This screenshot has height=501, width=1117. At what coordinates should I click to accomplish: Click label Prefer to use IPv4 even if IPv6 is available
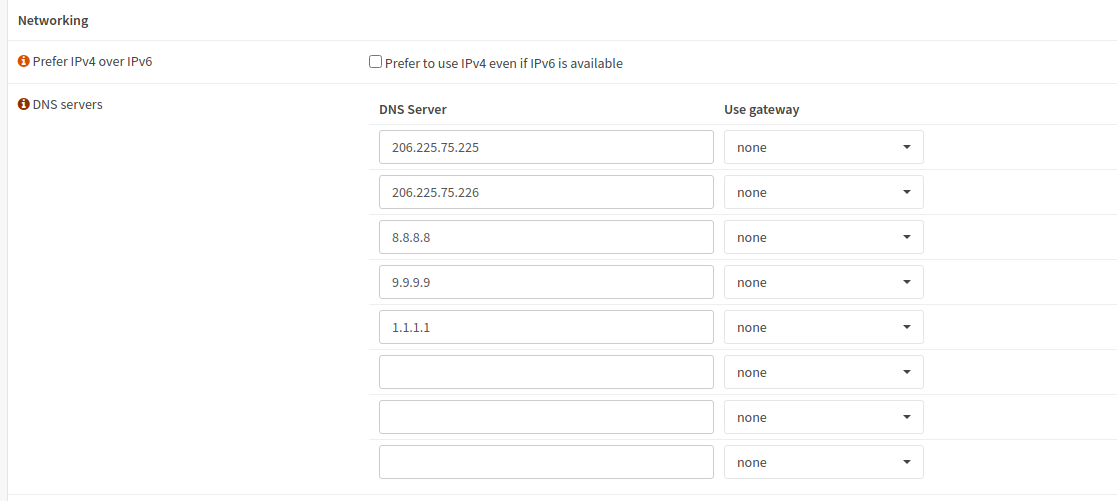(504, 63)
